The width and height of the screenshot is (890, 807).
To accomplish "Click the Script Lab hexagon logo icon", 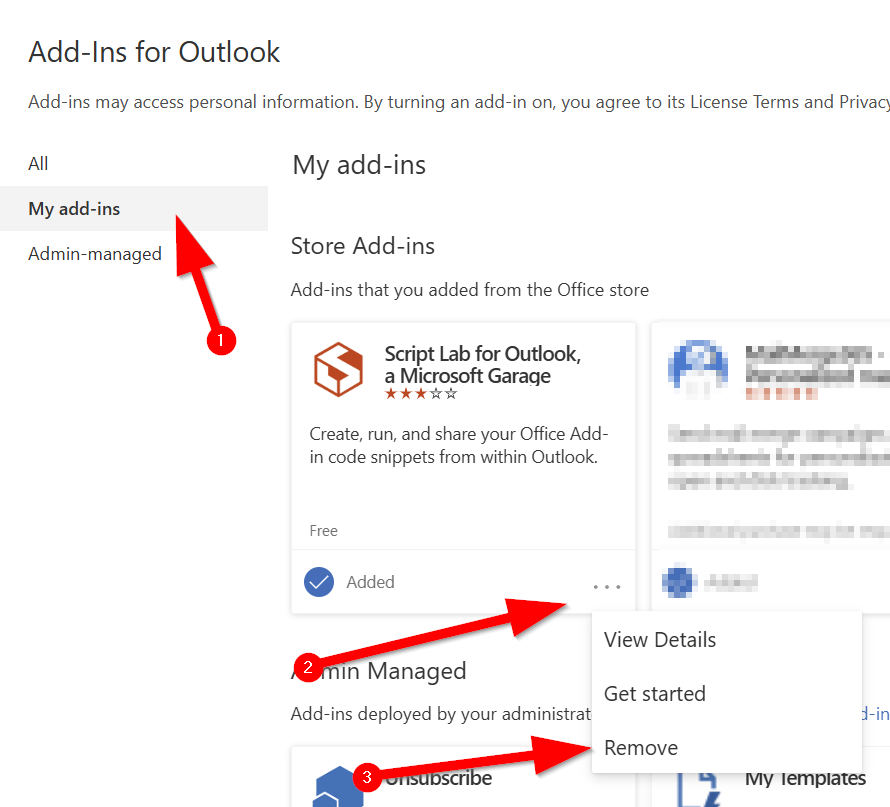I will point(338,369).
